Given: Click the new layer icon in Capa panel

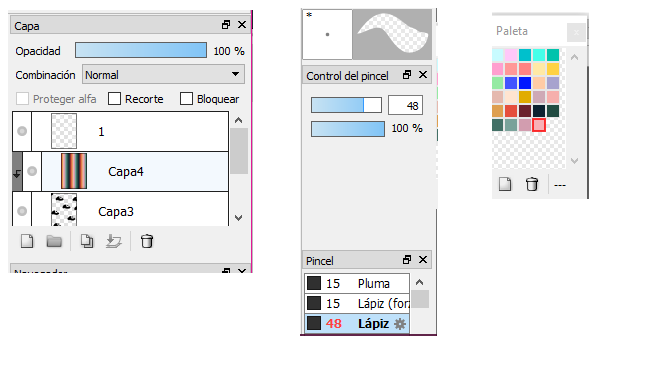Looking at the screenshot, I should [x=27, y=241].
